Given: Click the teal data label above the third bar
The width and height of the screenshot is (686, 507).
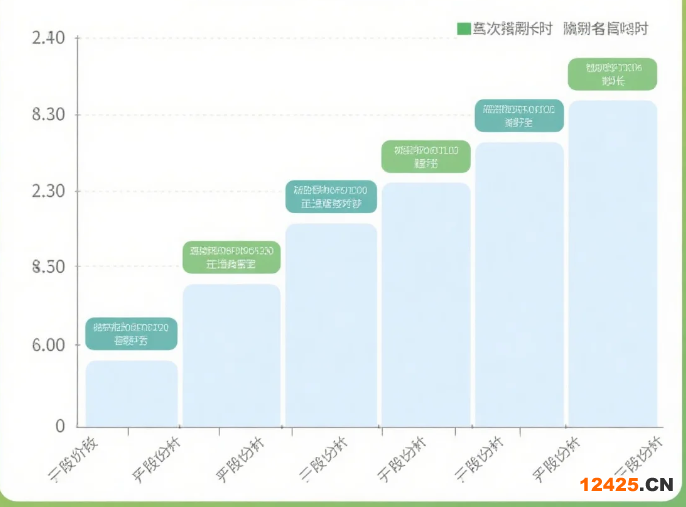Looking at the screenshot, I should click(331, 197).
